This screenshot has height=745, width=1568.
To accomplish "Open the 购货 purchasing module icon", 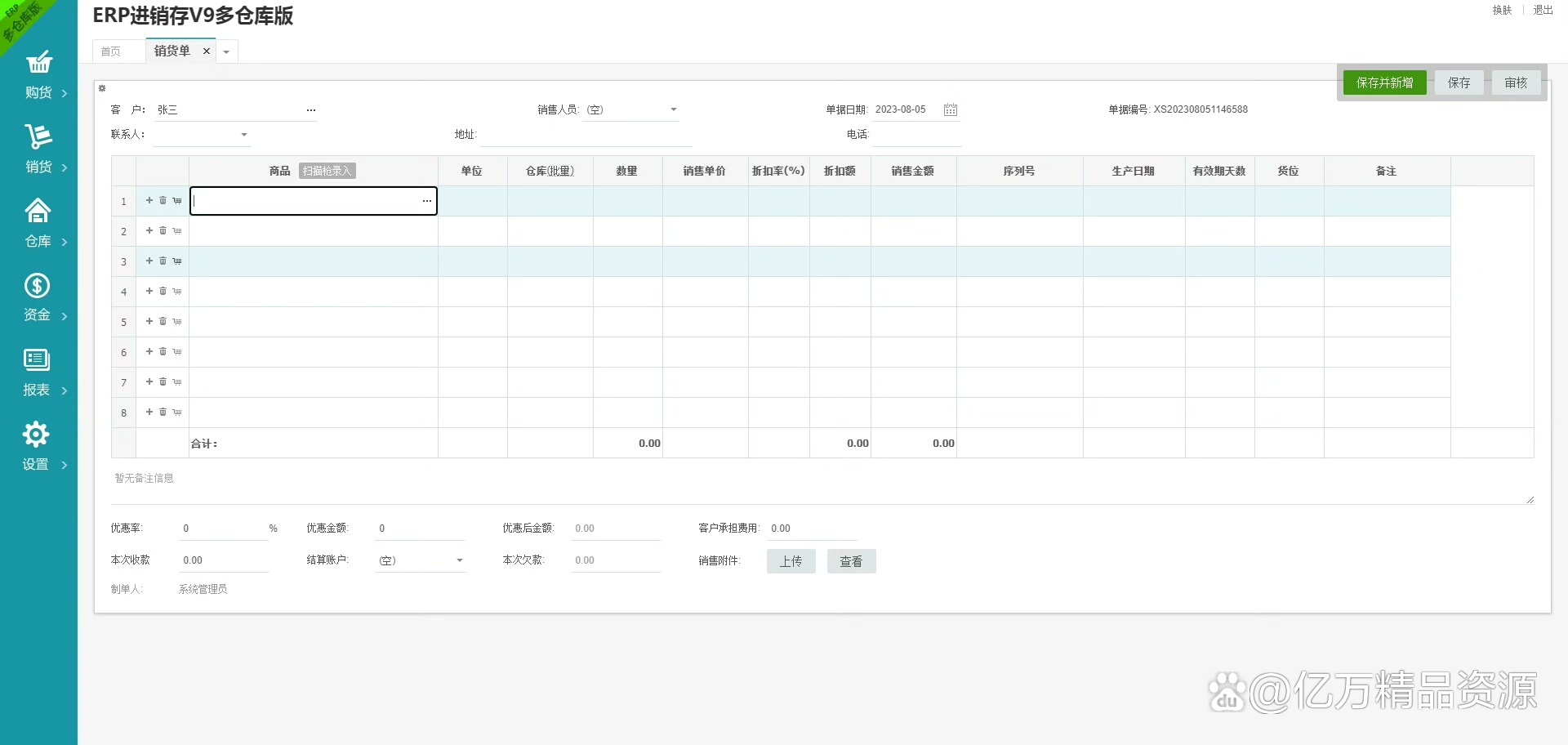I will pos(38,63).
